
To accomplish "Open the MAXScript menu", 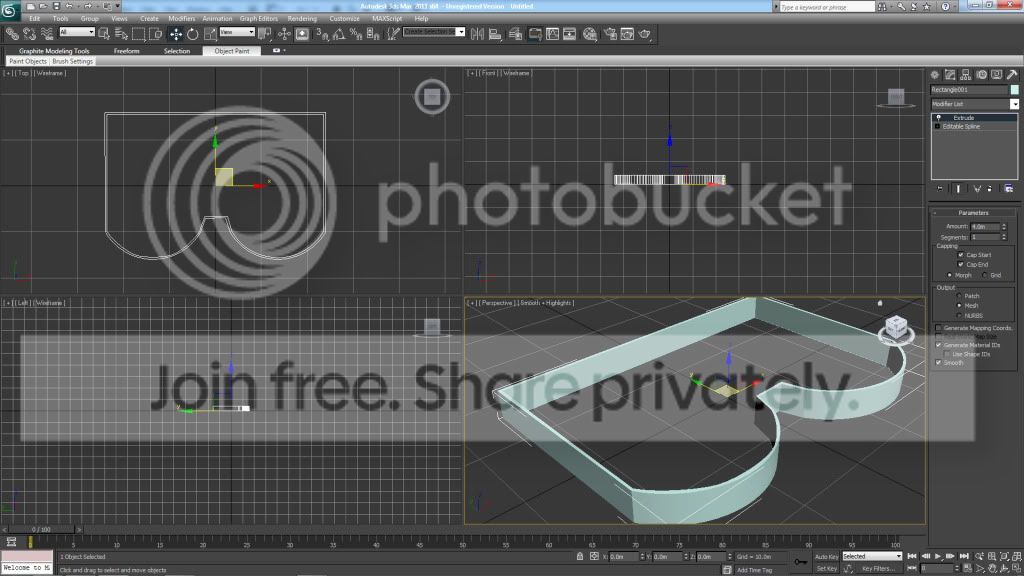I will point(387,18).
